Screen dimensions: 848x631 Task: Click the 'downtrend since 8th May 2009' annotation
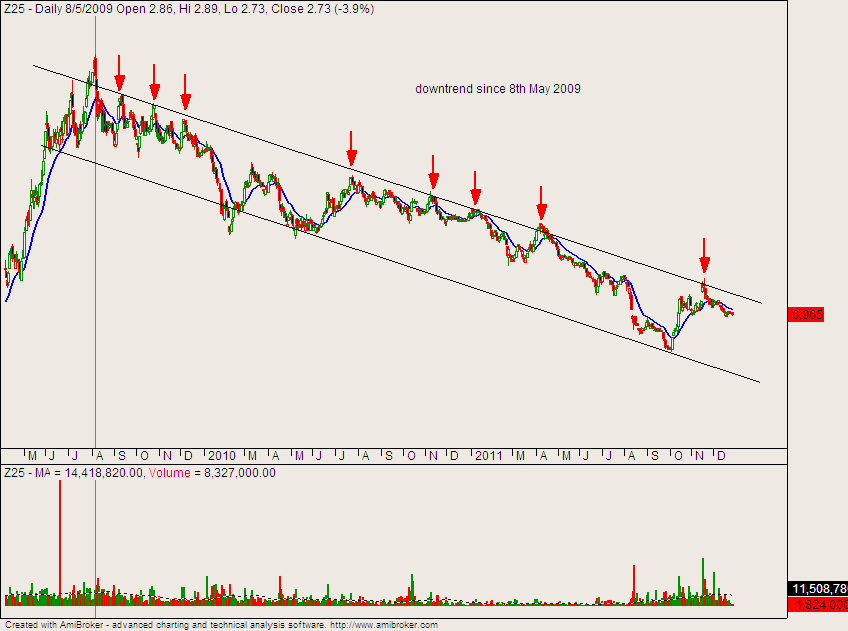click(498, 89)
